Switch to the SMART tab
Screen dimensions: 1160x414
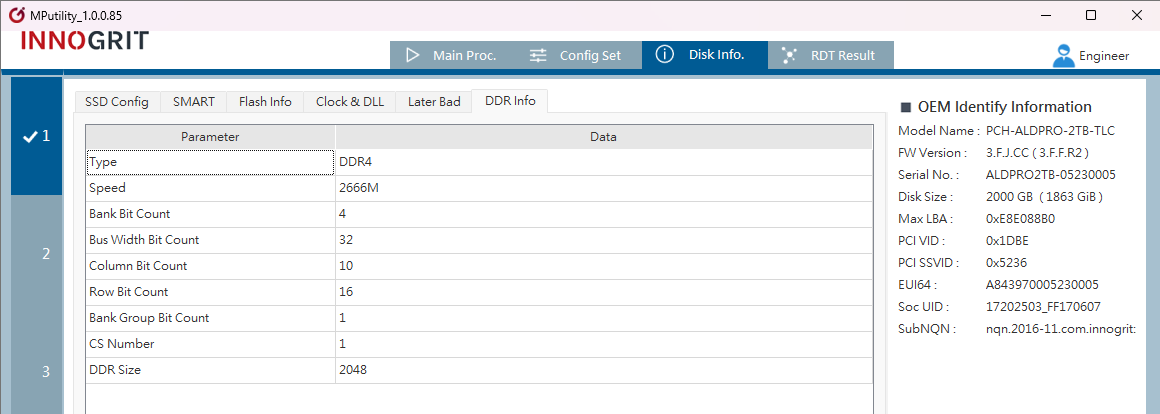[x=193, y=101]
